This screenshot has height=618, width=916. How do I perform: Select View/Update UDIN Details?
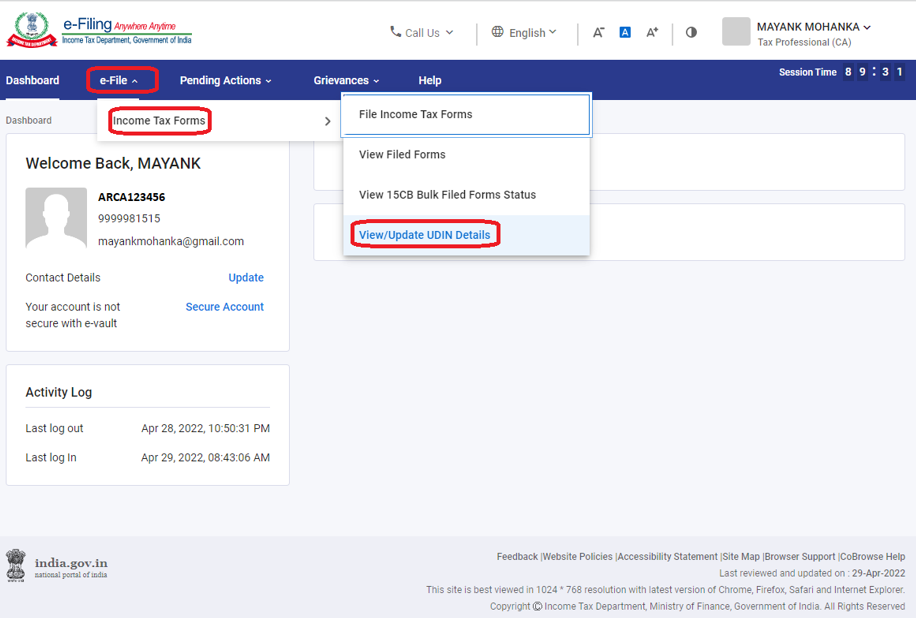click(466, 235)
